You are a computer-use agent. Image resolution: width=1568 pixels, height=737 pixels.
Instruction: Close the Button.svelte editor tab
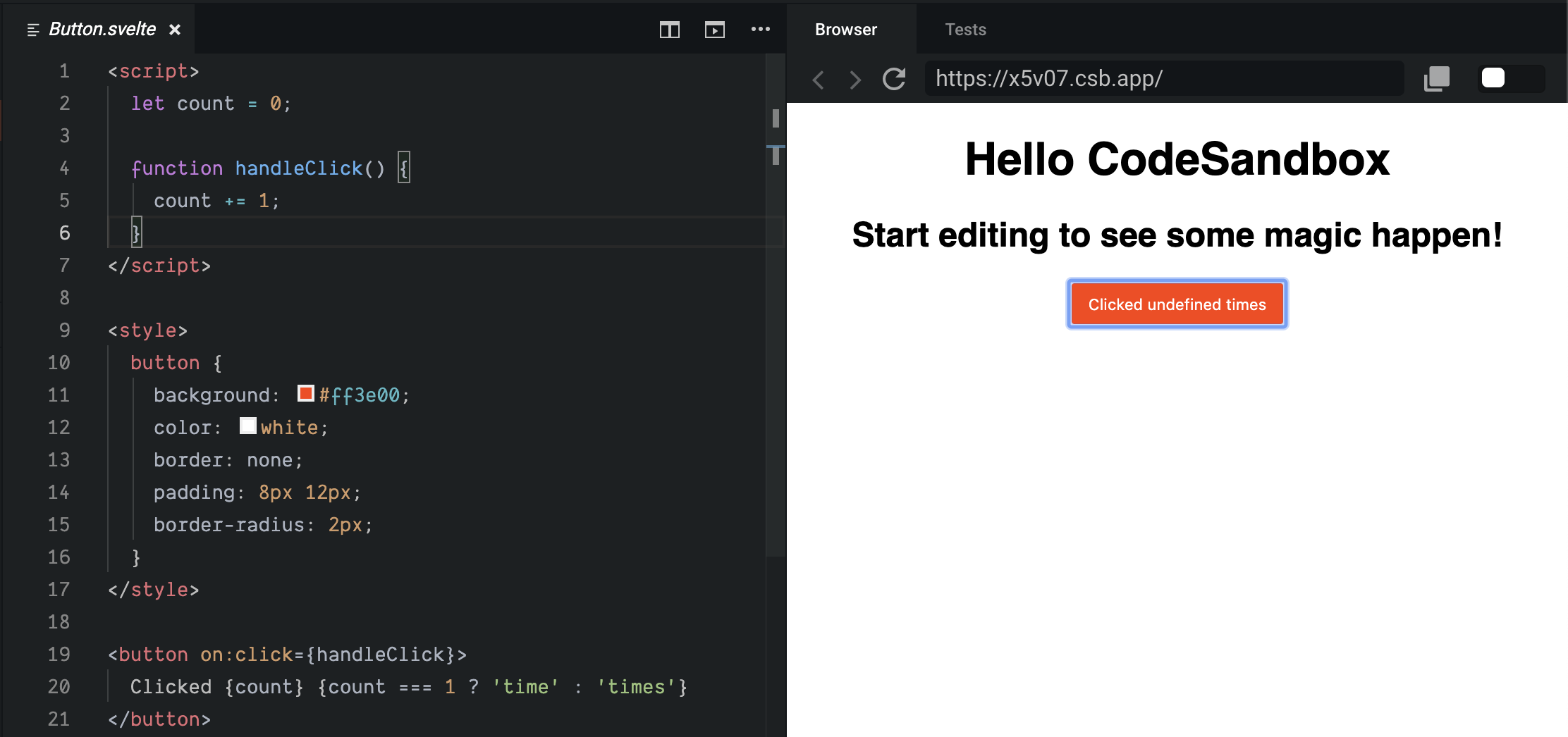click(x=175, y=30)
